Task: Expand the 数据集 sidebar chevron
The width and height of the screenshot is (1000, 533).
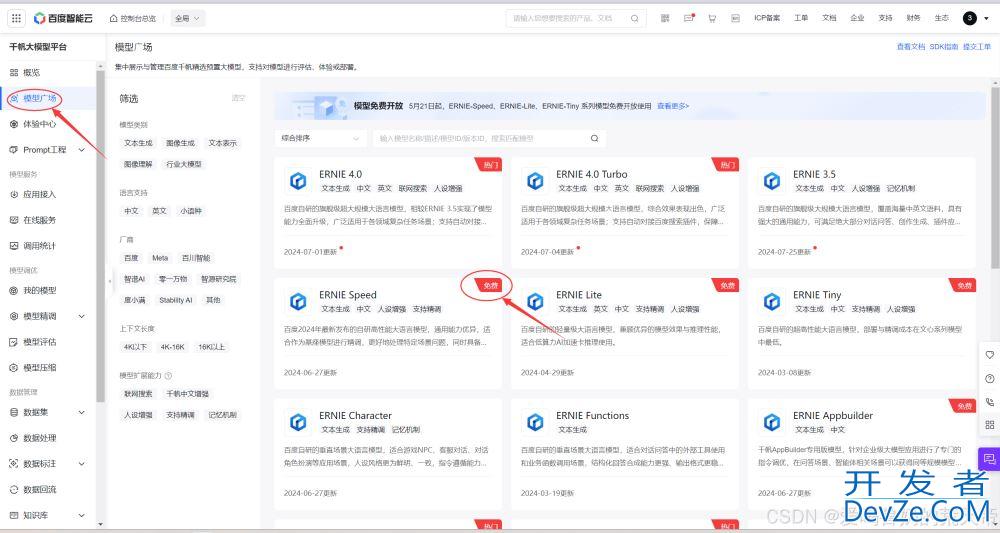Action: point(82,413)
